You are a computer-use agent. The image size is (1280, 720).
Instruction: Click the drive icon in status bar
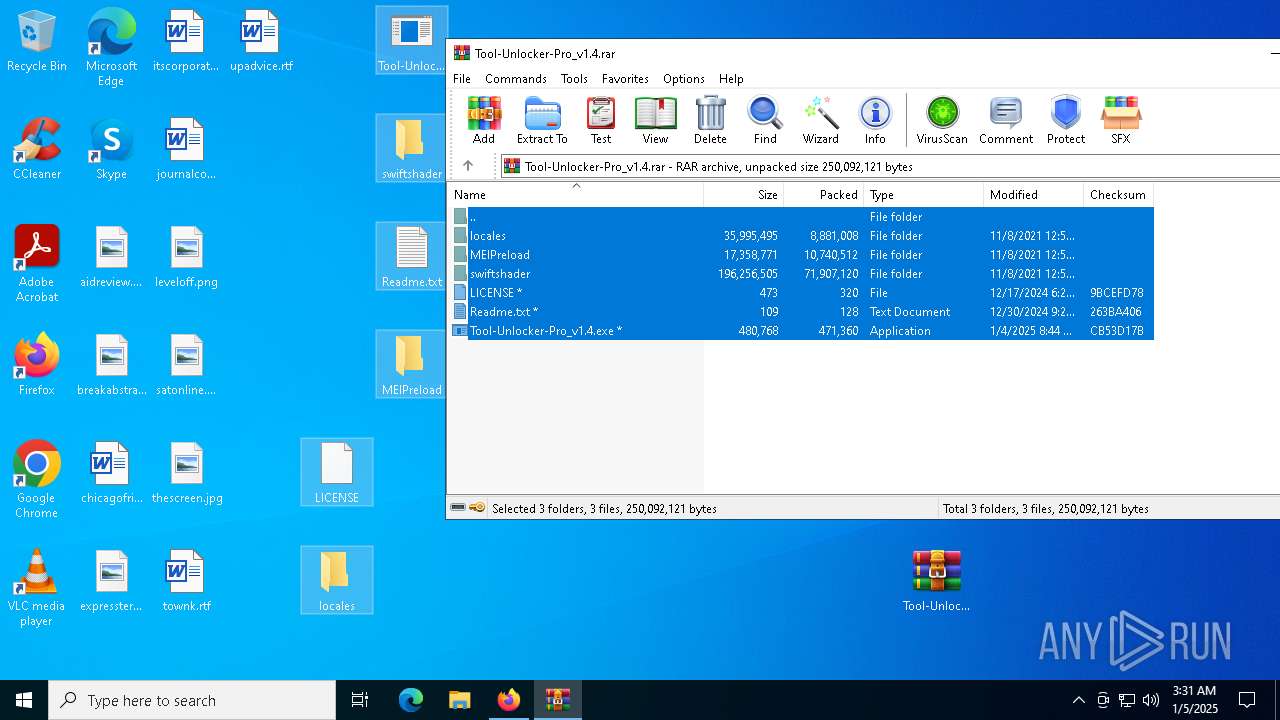(x=458, y=508)
